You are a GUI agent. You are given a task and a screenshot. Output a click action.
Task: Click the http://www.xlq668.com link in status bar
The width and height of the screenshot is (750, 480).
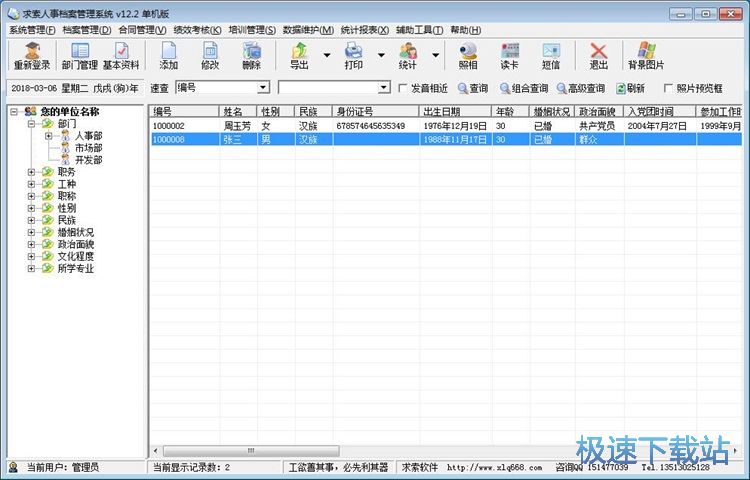pos(495,468)
